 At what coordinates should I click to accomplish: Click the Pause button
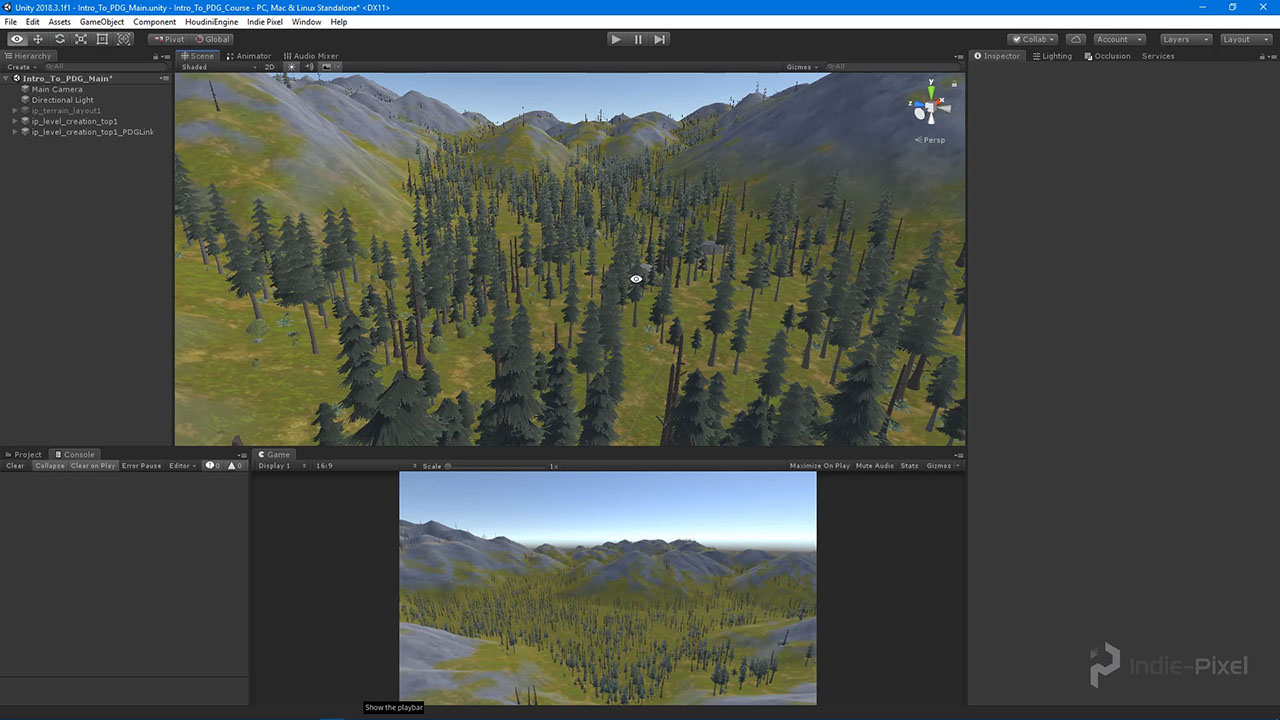[638, 39]
